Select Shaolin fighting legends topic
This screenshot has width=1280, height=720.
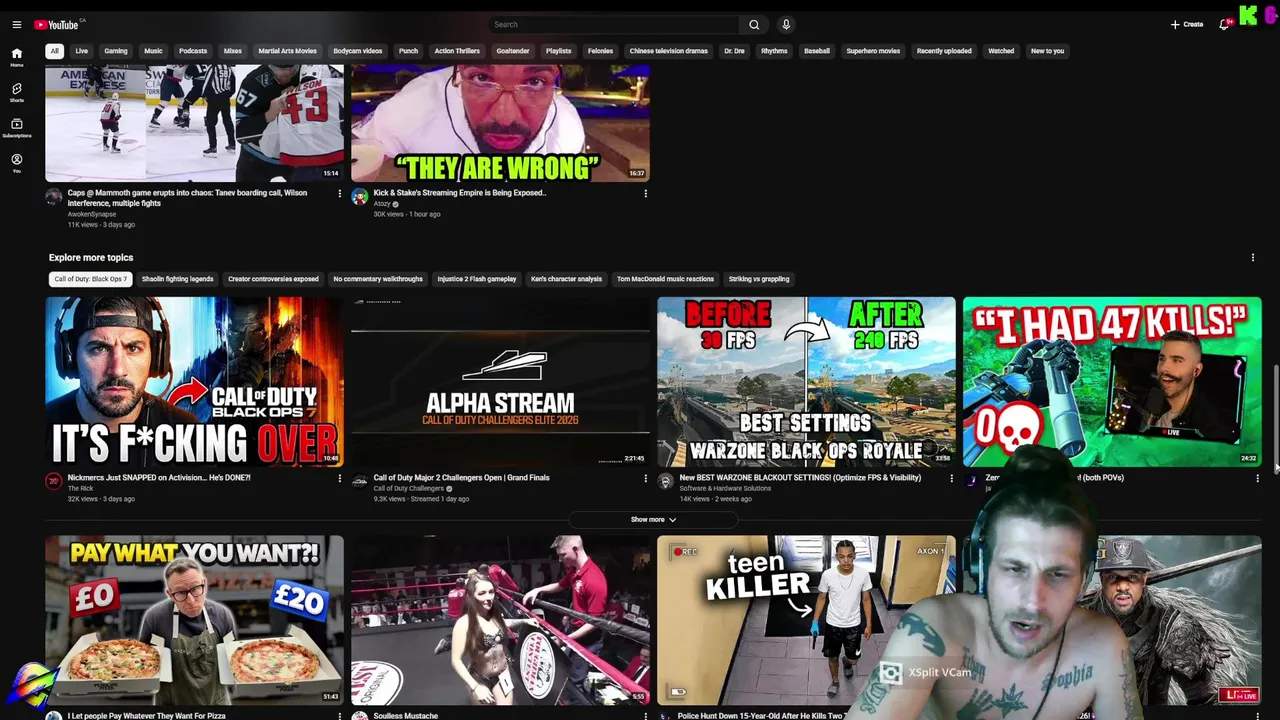(177, 279)
